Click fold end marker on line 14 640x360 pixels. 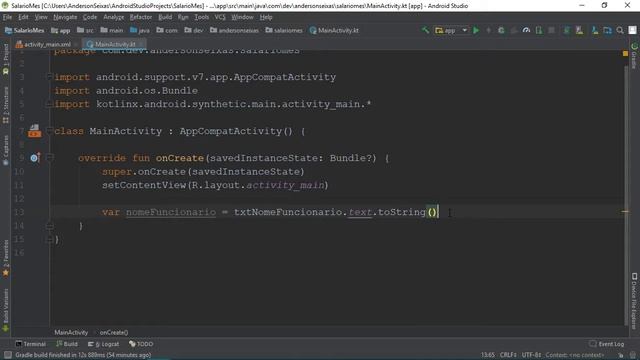click(49, 226)
